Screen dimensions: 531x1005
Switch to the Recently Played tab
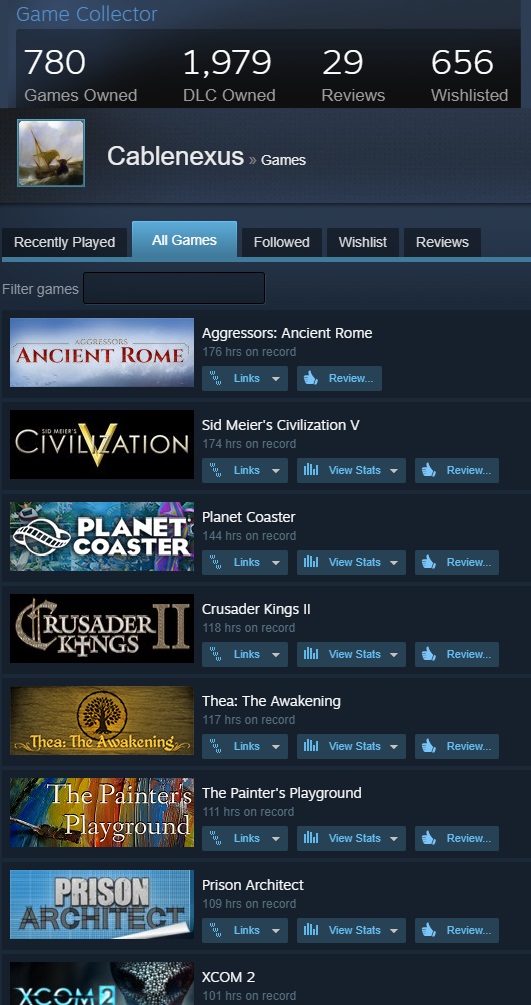[x=64, y=242]
